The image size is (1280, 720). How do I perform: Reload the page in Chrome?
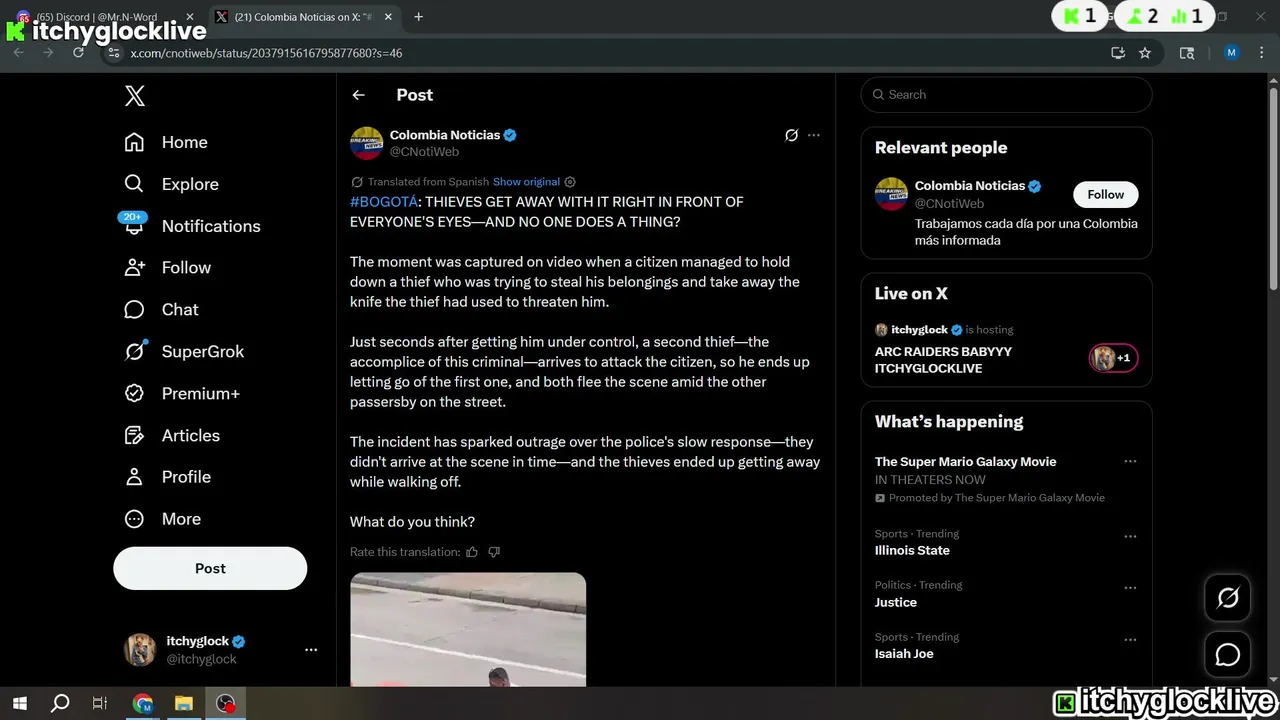(78, 53)
